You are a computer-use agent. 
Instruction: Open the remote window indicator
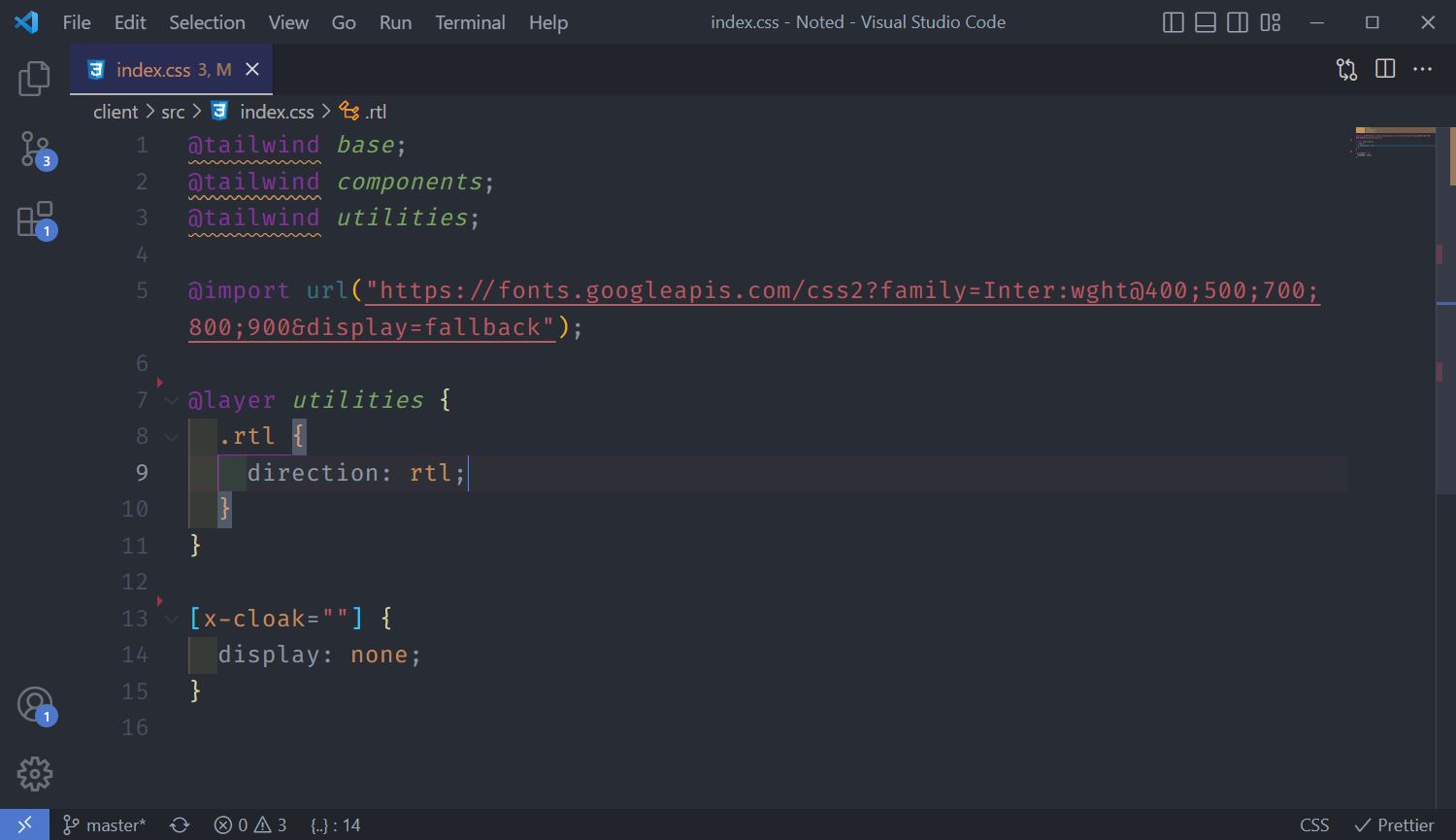24,824
